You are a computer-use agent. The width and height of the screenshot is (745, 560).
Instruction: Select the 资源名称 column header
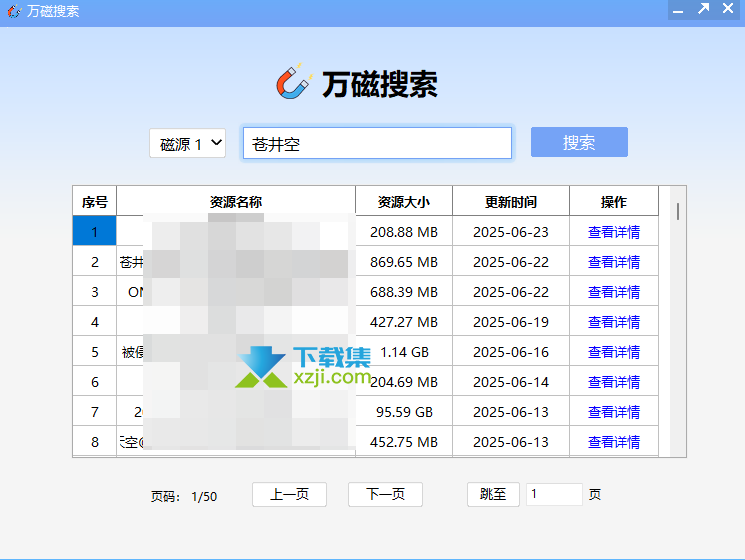tap(236, 201)
